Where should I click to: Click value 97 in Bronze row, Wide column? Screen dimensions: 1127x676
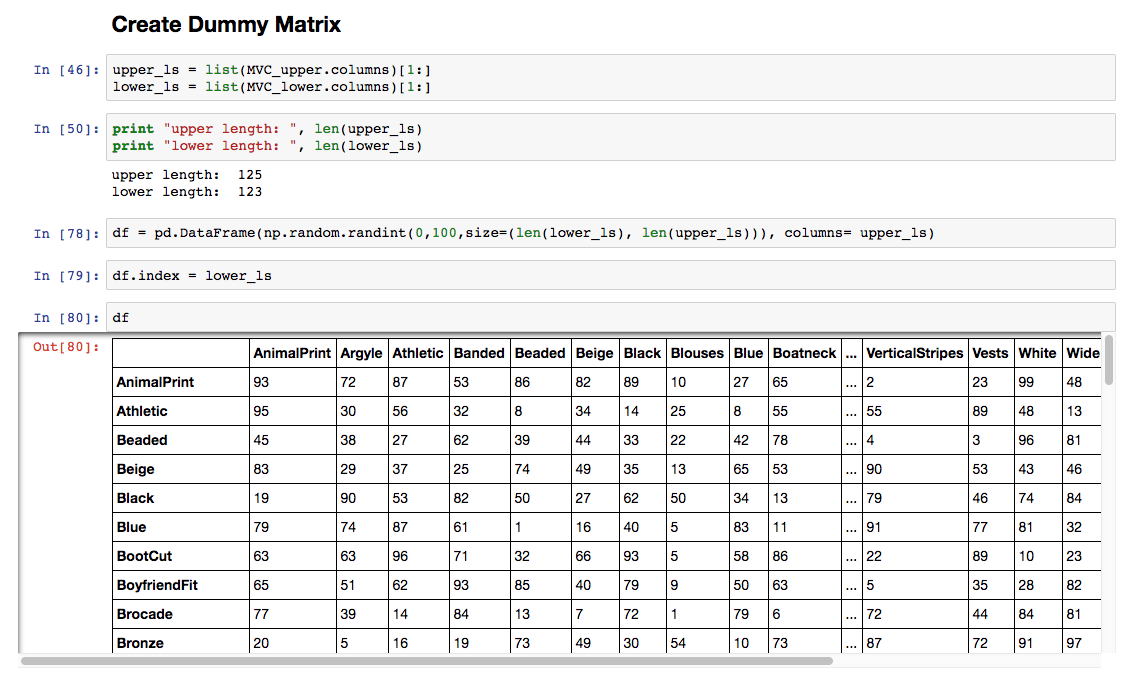1074,643
